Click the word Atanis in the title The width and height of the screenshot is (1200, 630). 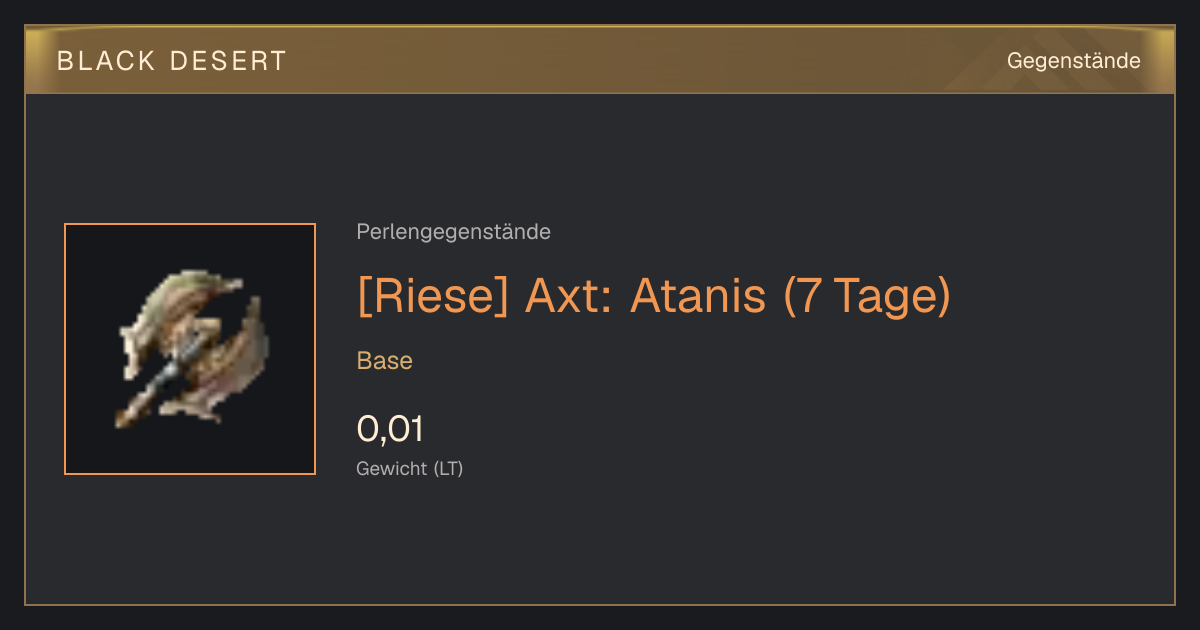[698, 296]
